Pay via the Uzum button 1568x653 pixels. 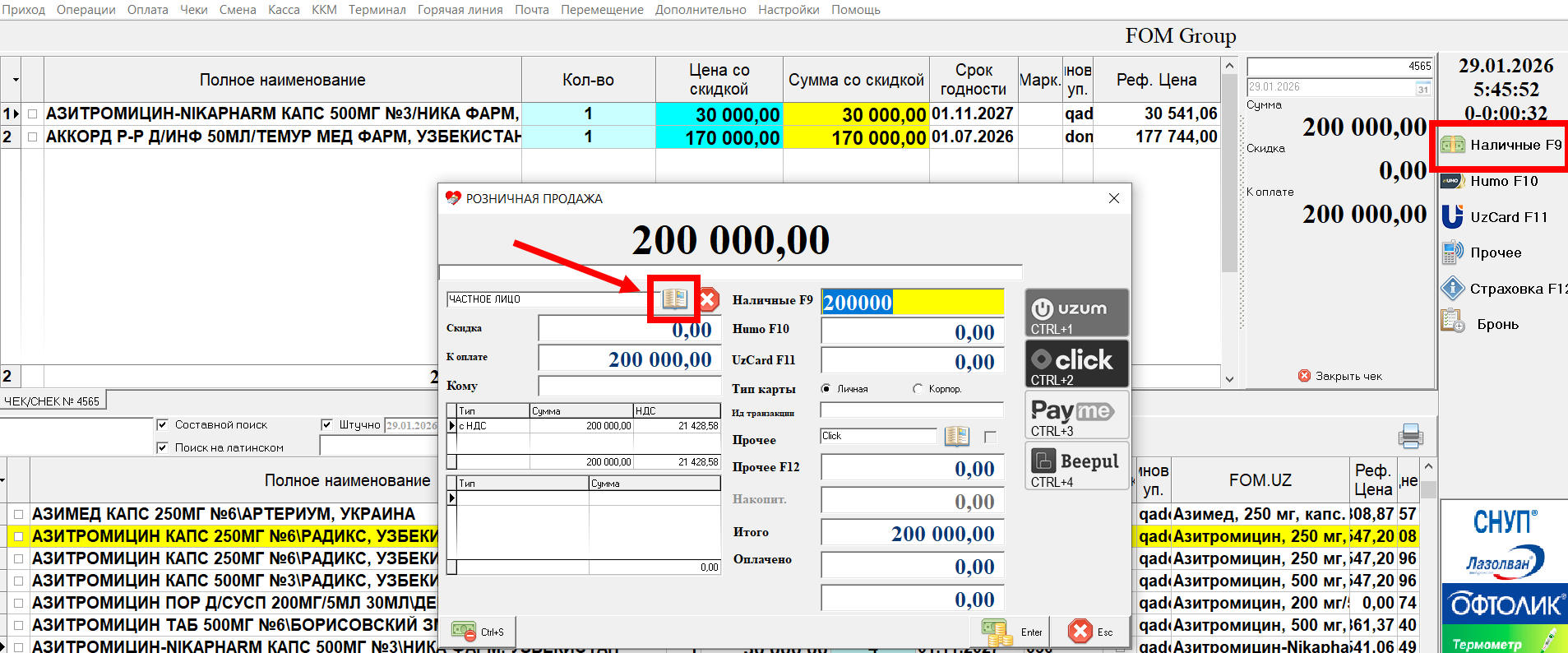(x=1076, y=313)
